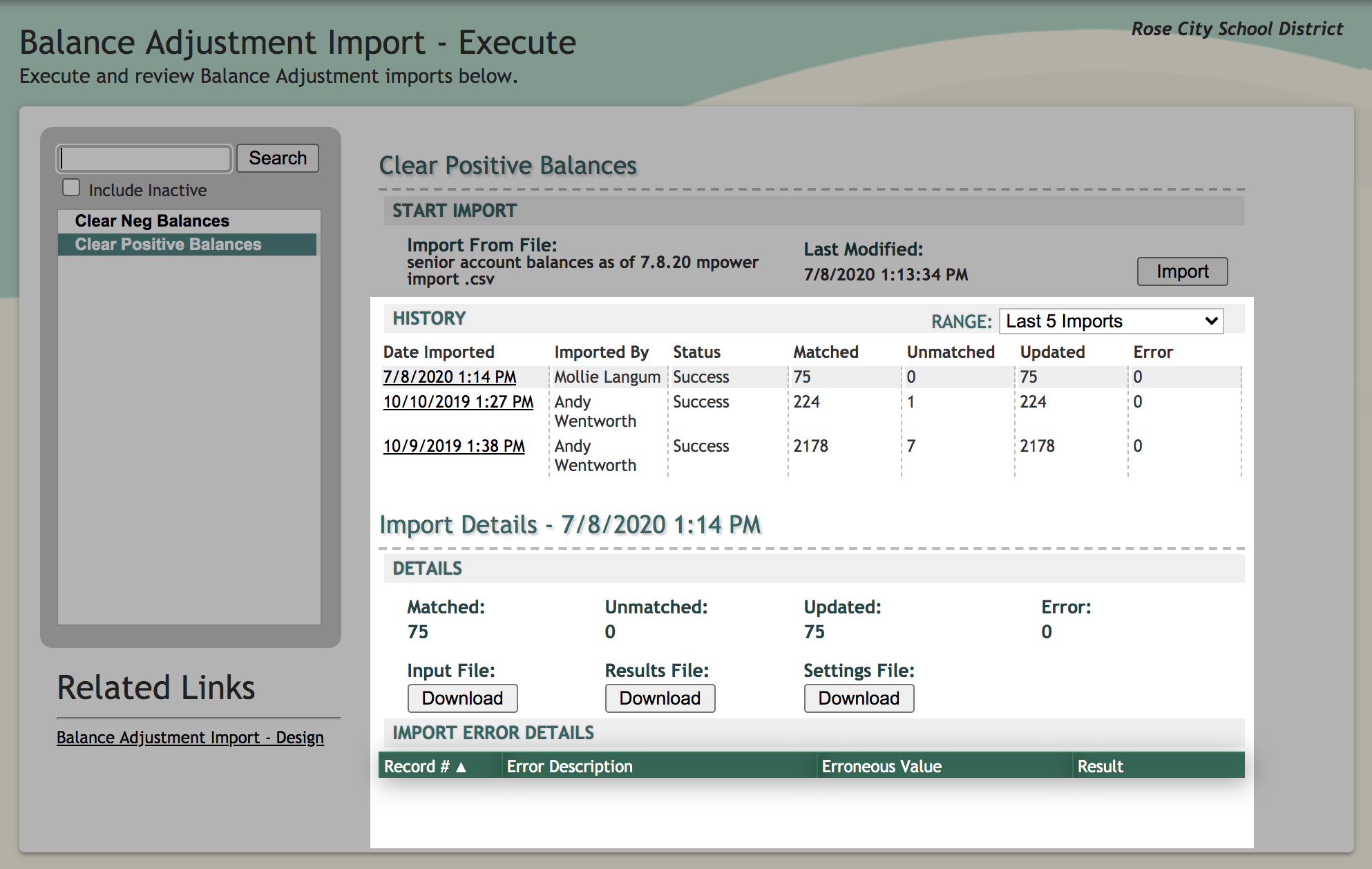Open the 10/9/2019 1:38 PM import entry
Viewport: 1372px width, 869px height.
[x=454, y=446]
